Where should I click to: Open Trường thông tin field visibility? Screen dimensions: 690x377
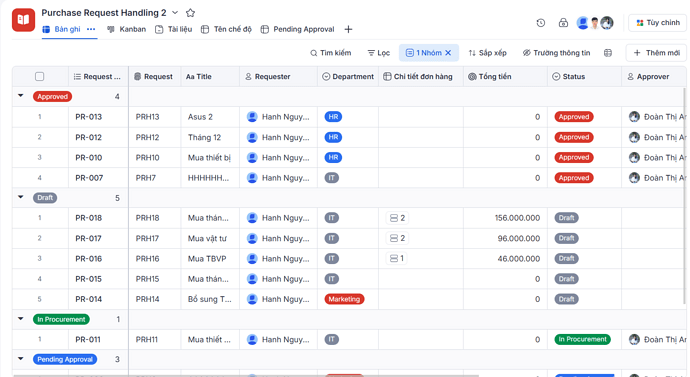coord(556,53)
